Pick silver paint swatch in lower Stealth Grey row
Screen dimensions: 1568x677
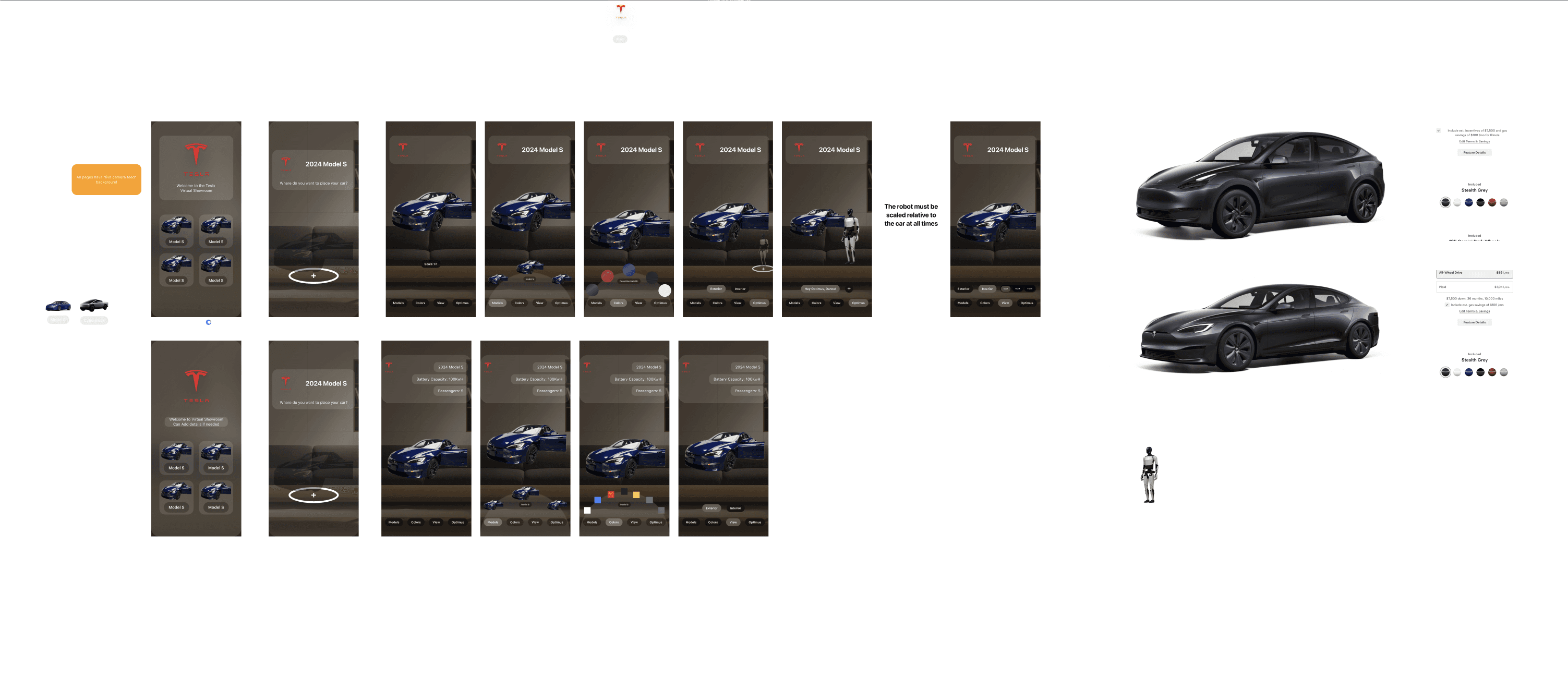[x=1503, y=372]
